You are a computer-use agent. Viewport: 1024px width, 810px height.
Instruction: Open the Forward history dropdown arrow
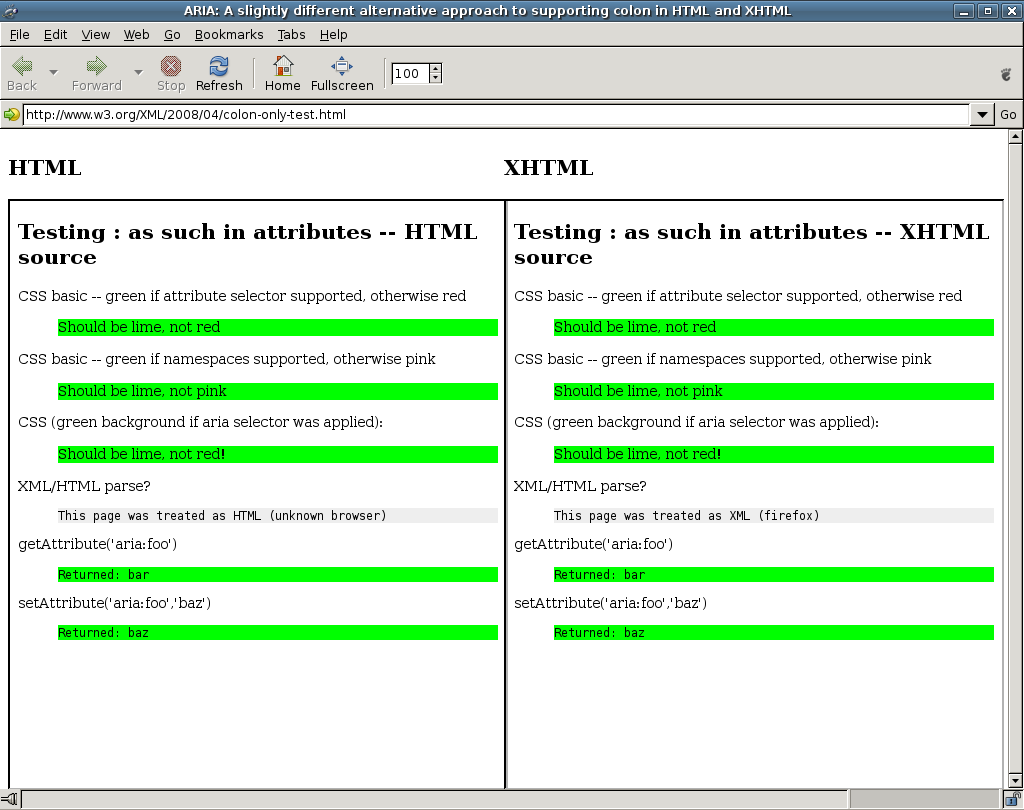(x=138, y=73)
